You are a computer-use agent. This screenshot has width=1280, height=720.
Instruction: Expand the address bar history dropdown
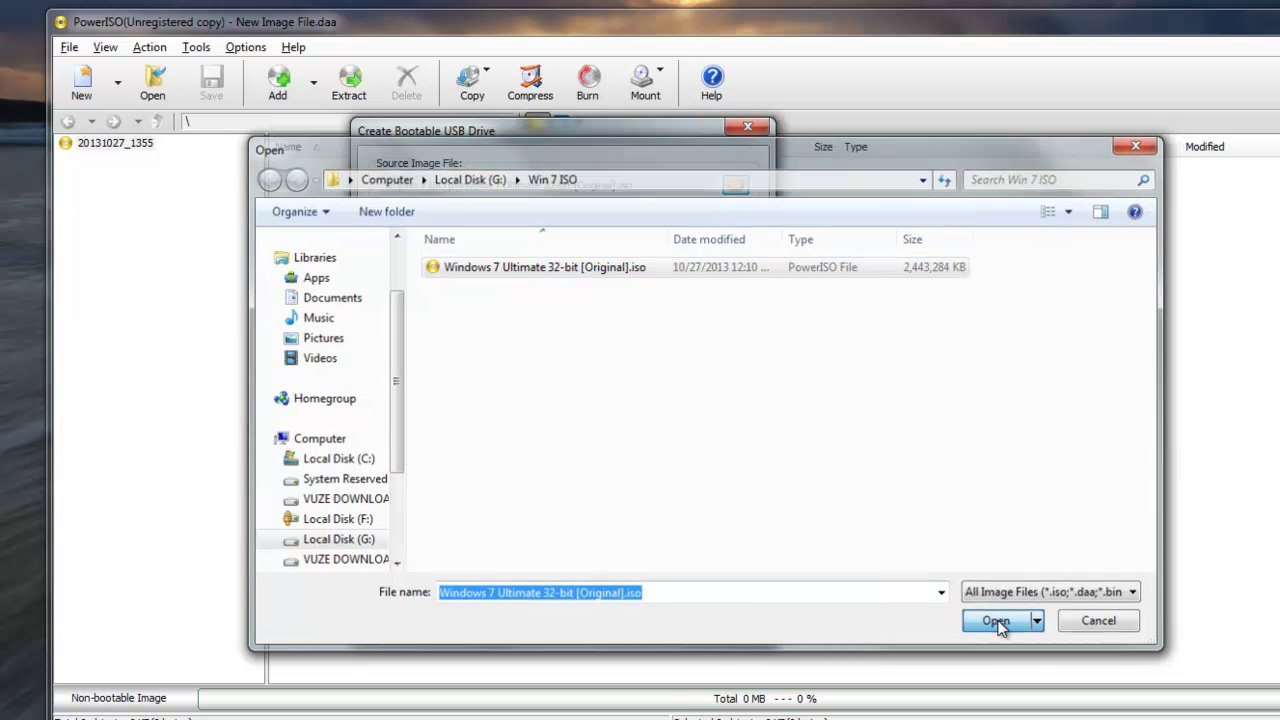click(923, 180)
